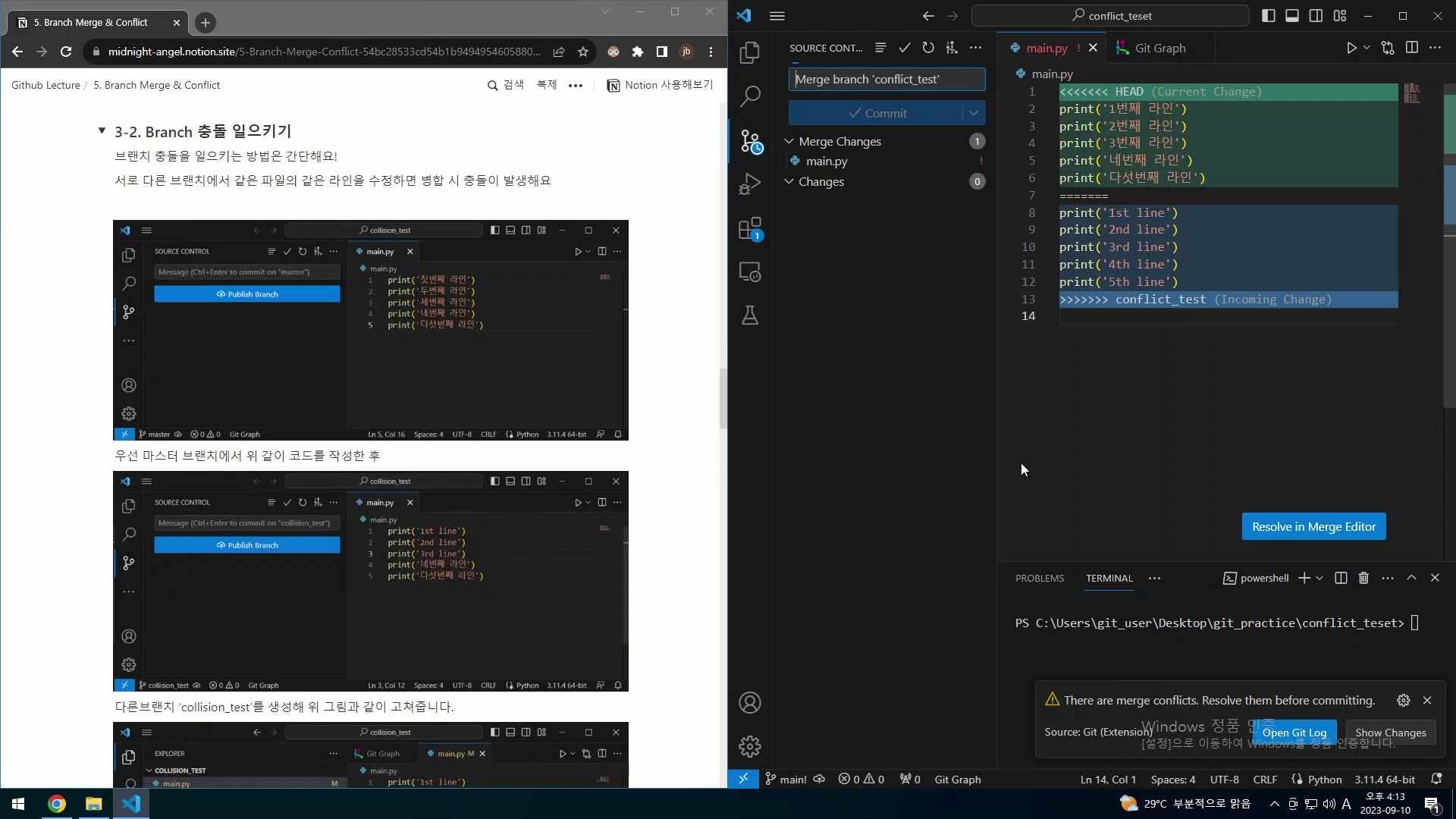Open the Extensions view

tap(750, 227)
